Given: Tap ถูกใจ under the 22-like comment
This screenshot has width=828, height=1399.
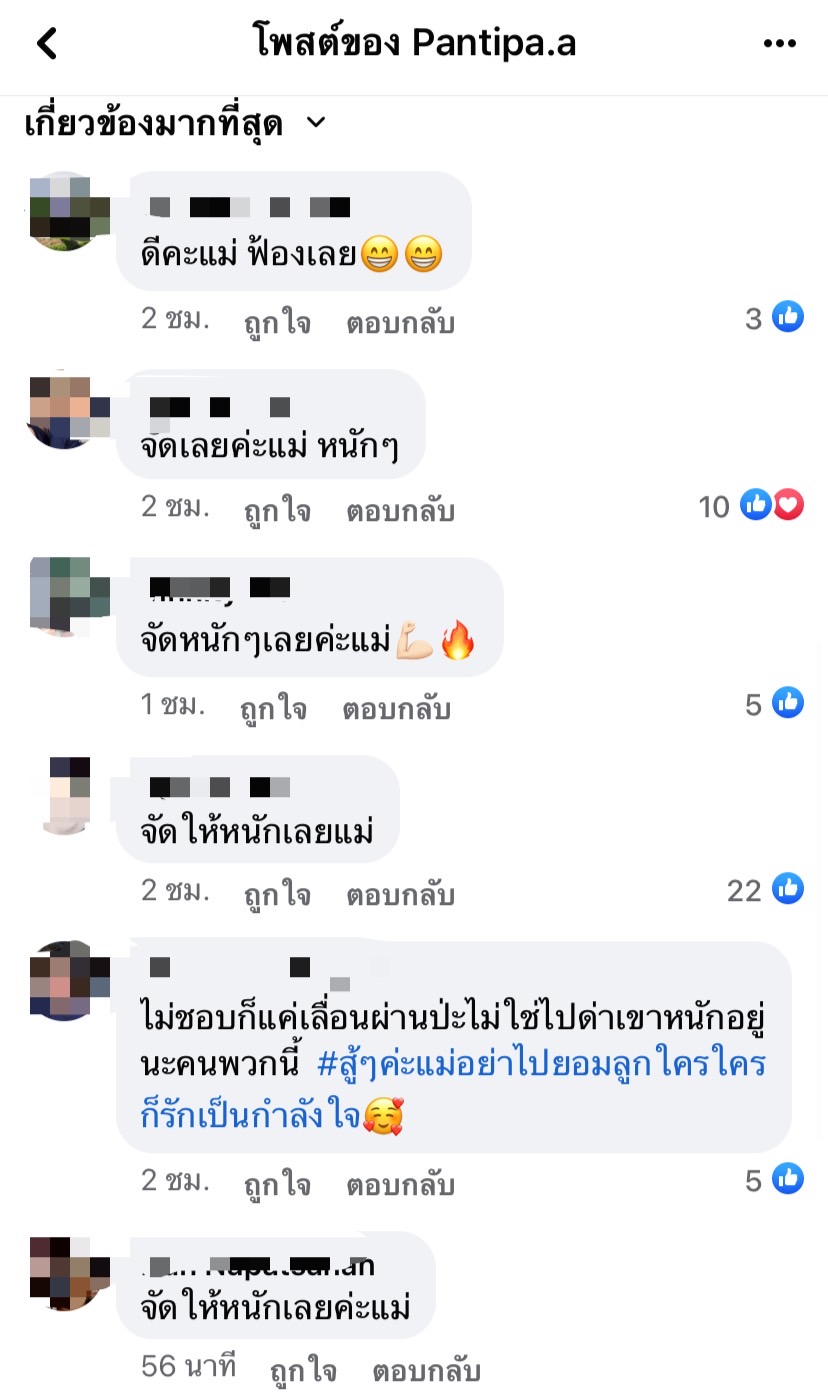Looking at the screenshot, I should pos(277,894).
